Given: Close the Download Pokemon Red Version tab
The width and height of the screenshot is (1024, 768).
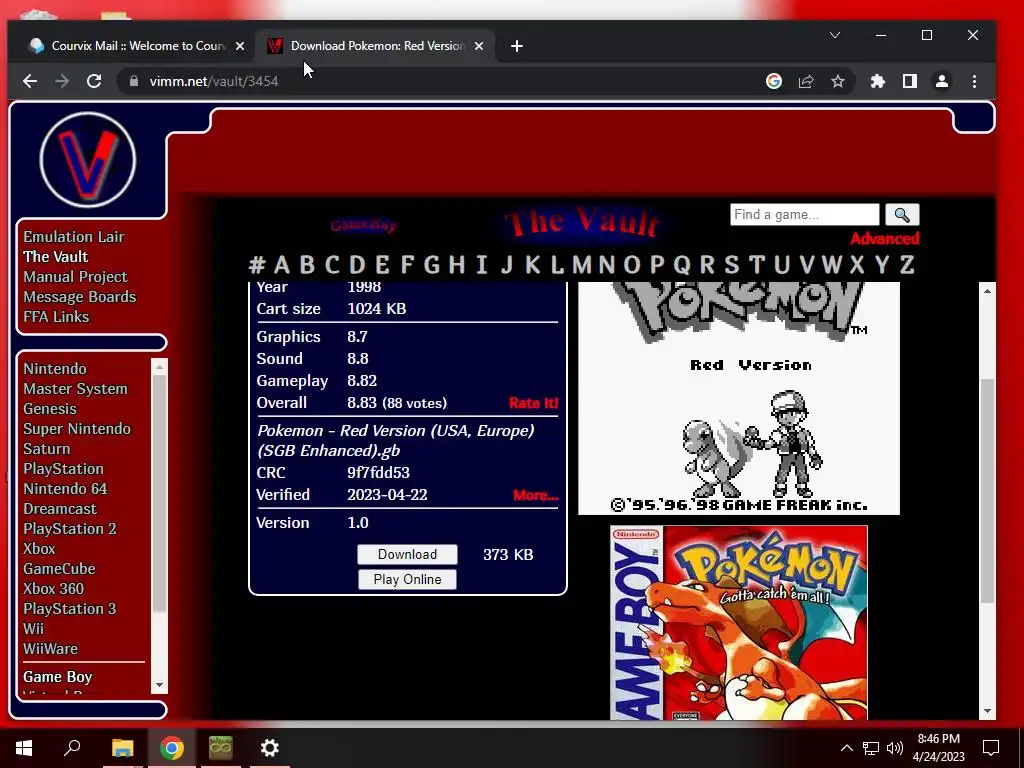Looking at the screenshot, I should pyautogui.click(x=479, y=46).
